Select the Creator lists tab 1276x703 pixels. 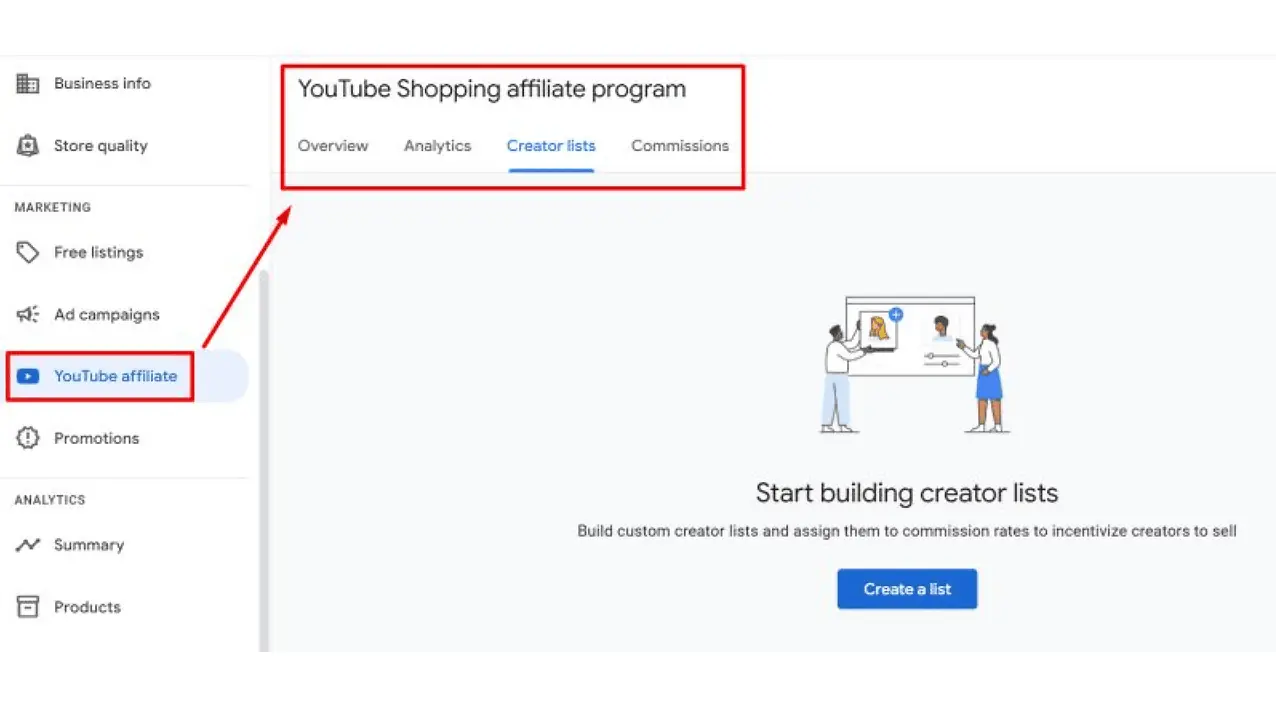pos(551,146)
